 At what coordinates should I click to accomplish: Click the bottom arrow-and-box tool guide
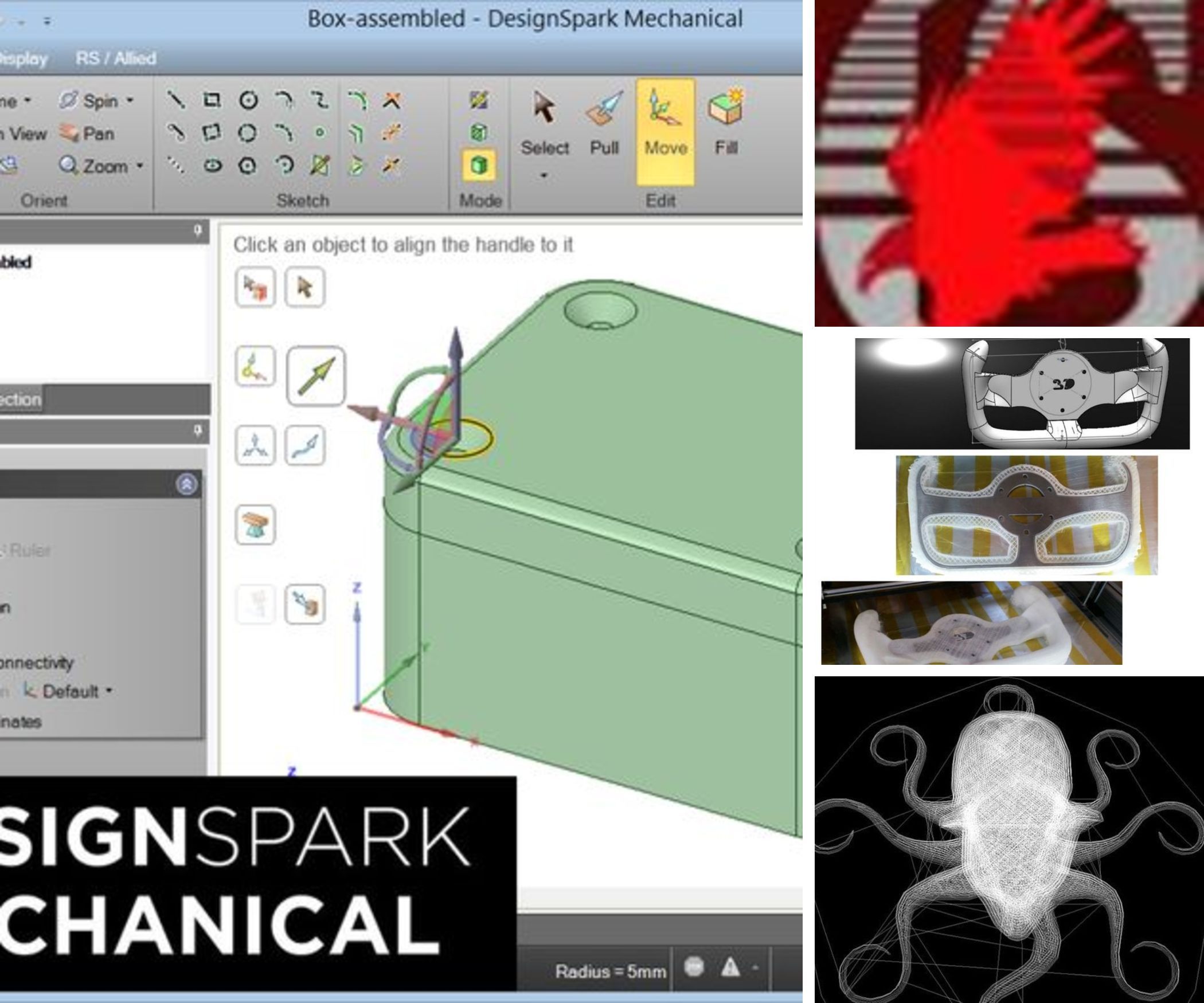coord(304,604)
